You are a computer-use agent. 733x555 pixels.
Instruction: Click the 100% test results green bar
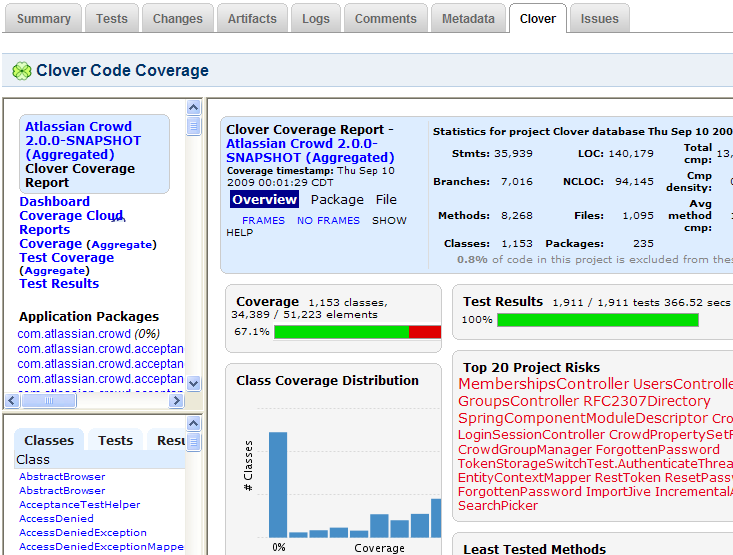click(x=598, y=320)
